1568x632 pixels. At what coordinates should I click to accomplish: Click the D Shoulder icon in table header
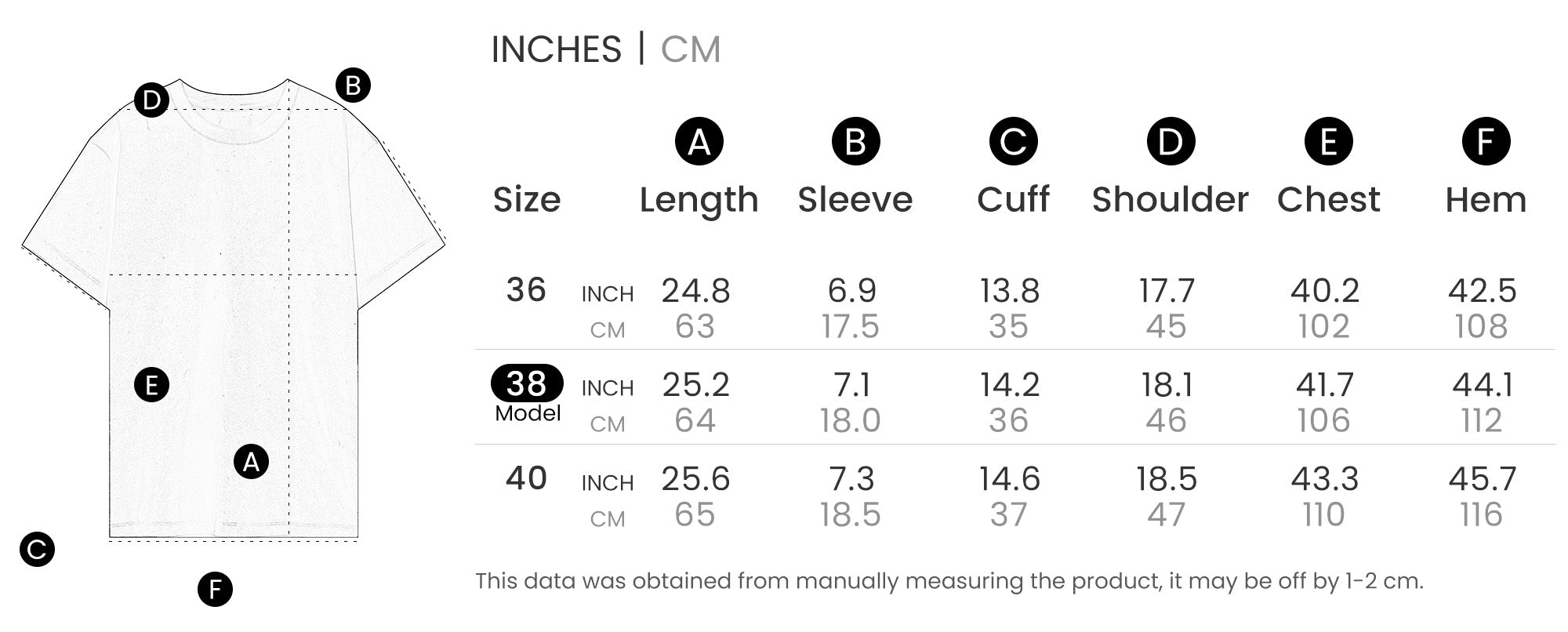pos(1171,142)
